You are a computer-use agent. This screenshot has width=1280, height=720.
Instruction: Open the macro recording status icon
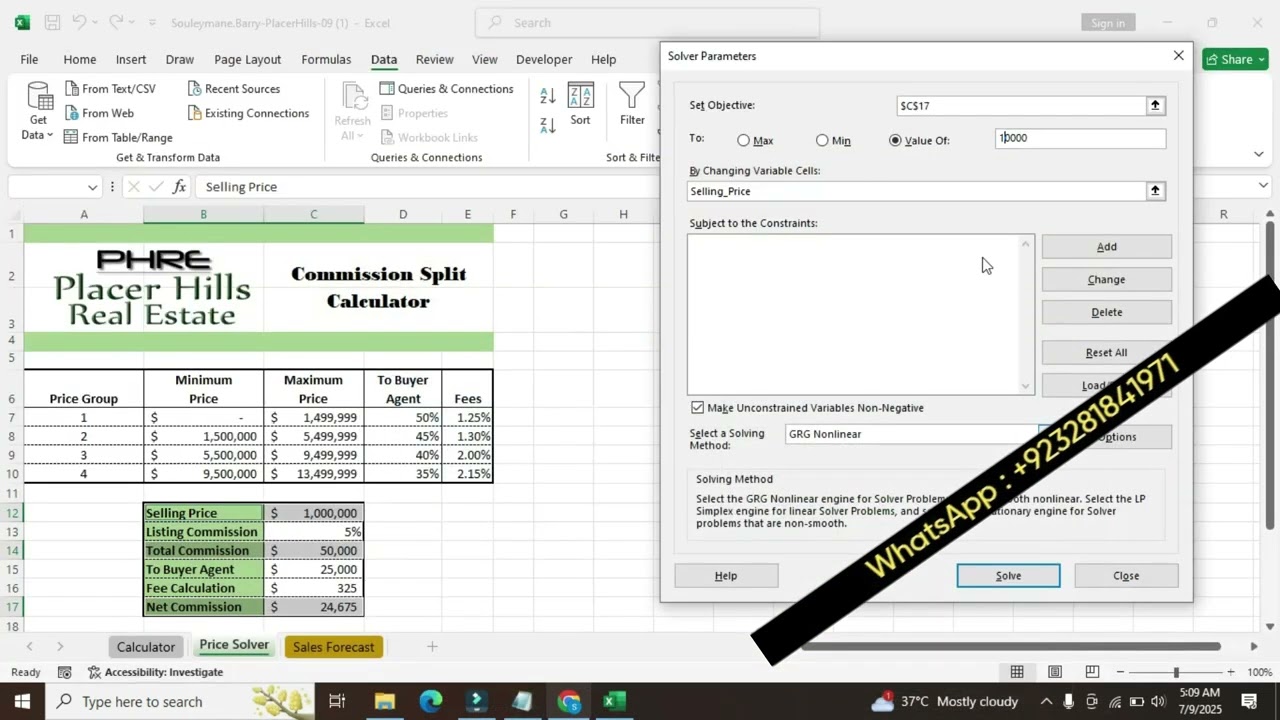click(x=65, y=672)
